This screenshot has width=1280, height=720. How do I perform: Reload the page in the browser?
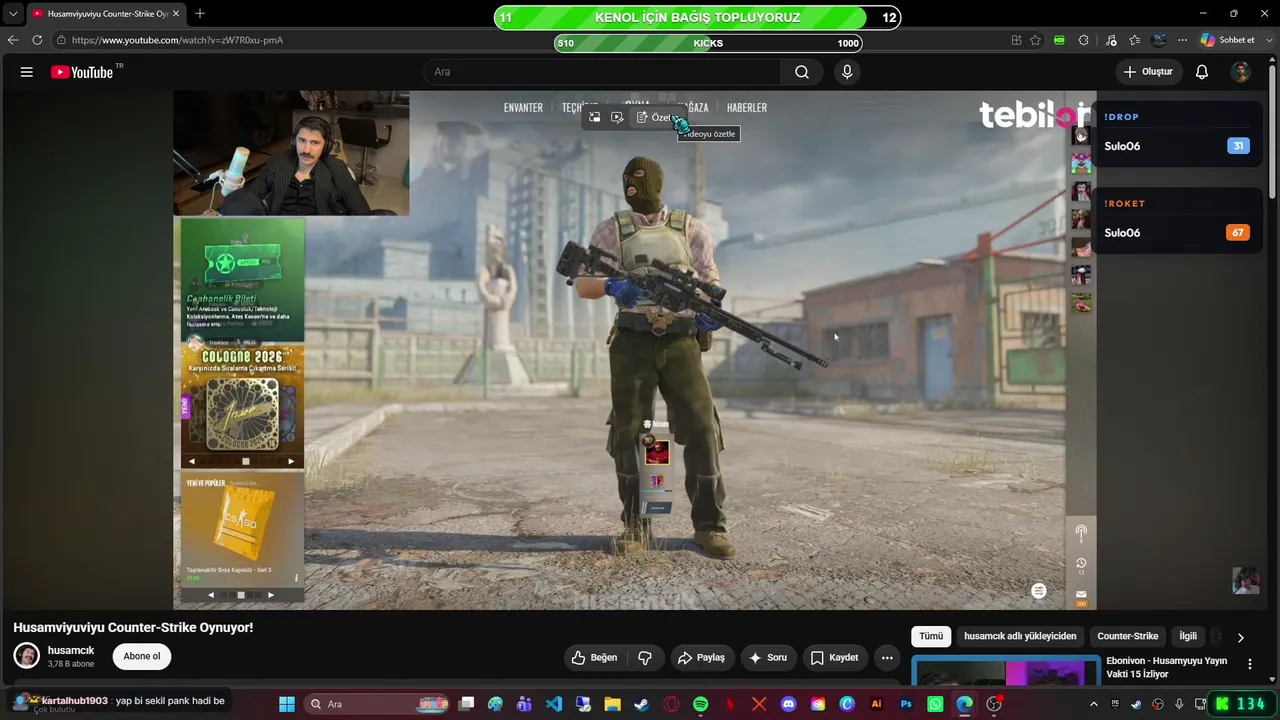pos(37,40)
